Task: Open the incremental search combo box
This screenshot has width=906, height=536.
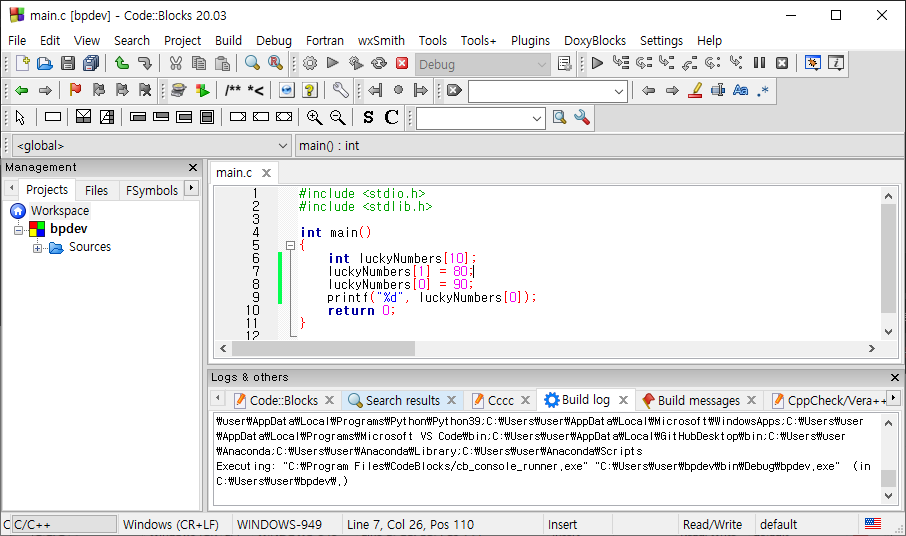Action: 548,91
